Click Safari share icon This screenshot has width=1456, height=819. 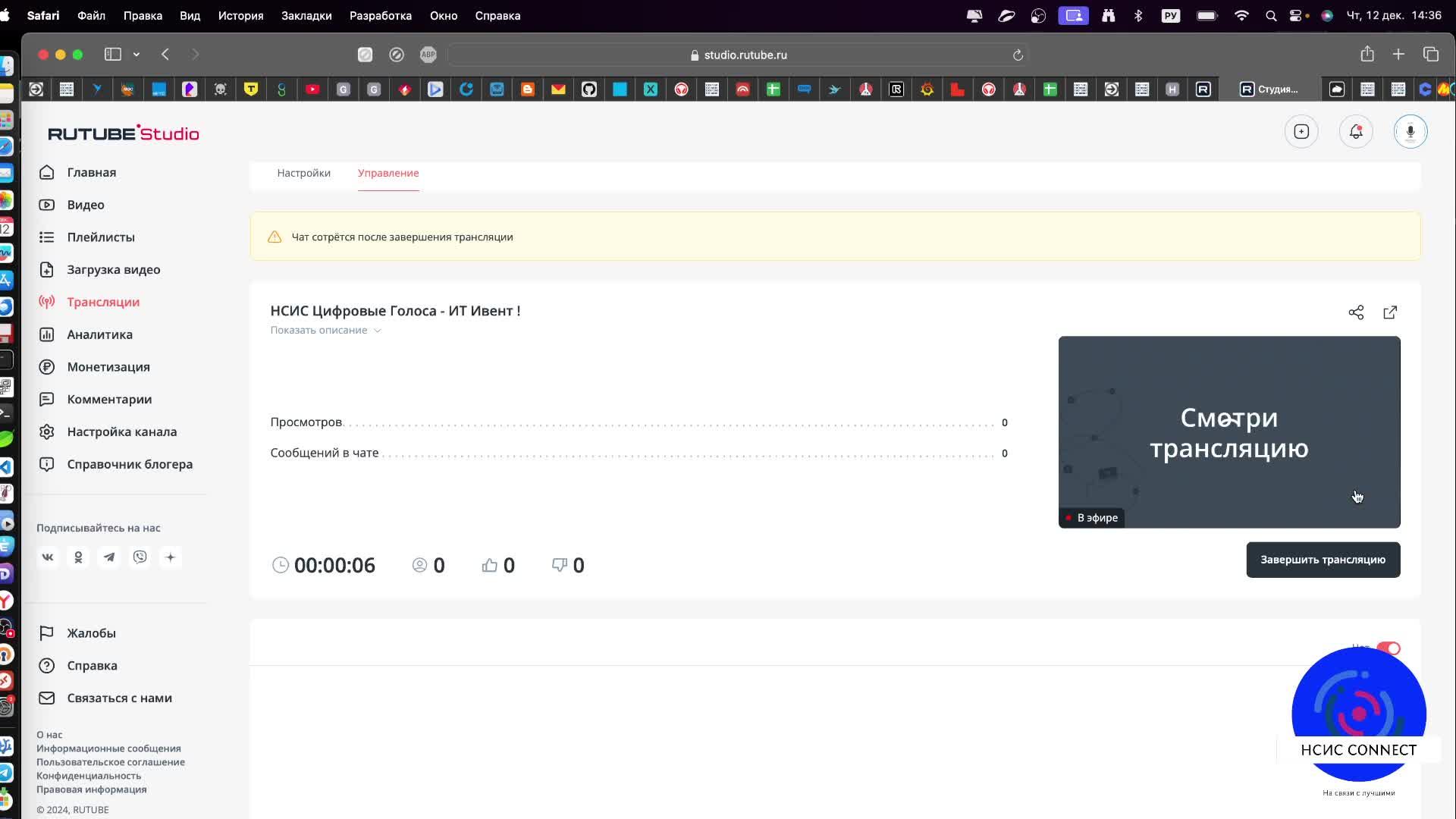pyautogui.click(x=1367, y=54)
